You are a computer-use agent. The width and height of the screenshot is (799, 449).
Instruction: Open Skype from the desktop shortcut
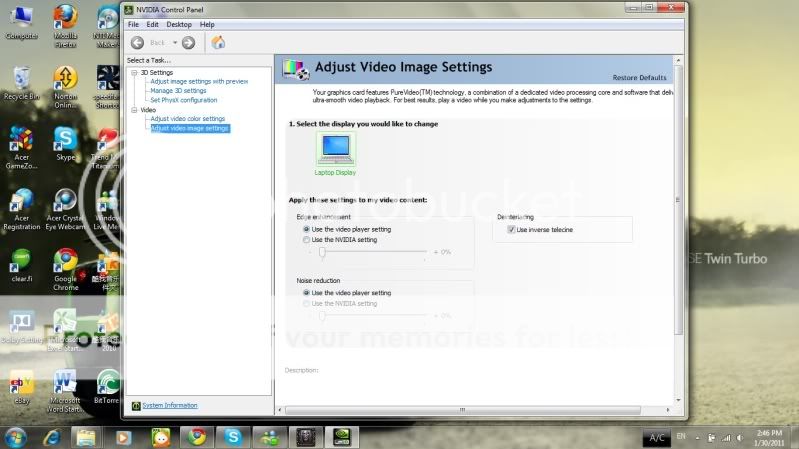pos(65,141)
